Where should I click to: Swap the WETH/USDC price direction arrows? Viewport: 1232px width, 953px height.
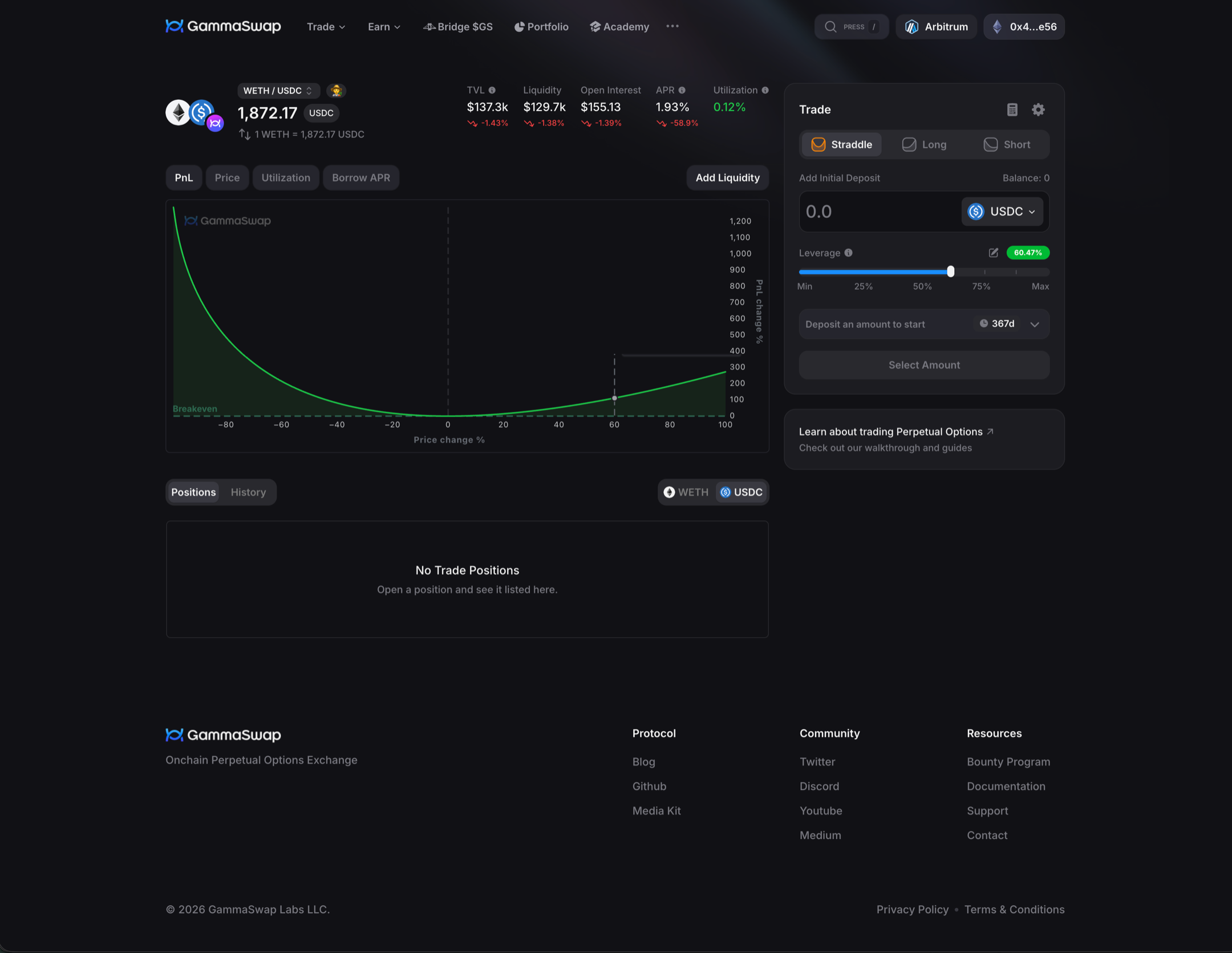click(x=244, y=134)
